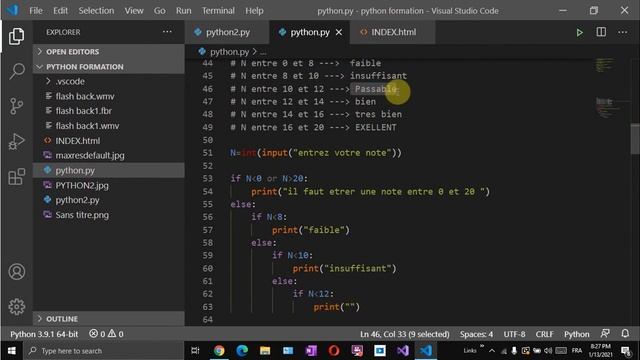Open OneNote from taskbar
The height and width of the screenshot is (360, 640).
pyautogui.click(x=311, y=351)
